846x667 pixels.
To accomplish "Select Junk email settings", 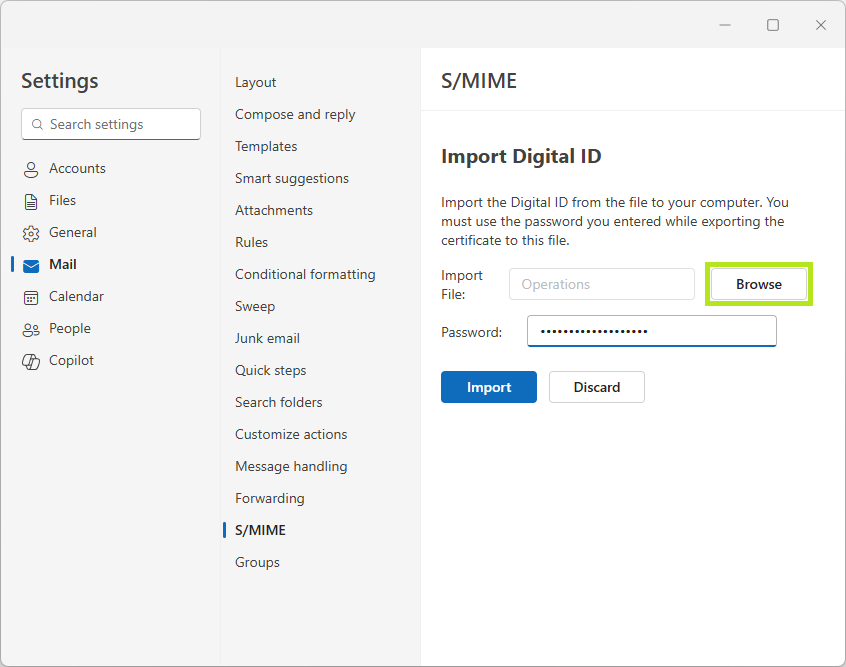I will point(267,338).
